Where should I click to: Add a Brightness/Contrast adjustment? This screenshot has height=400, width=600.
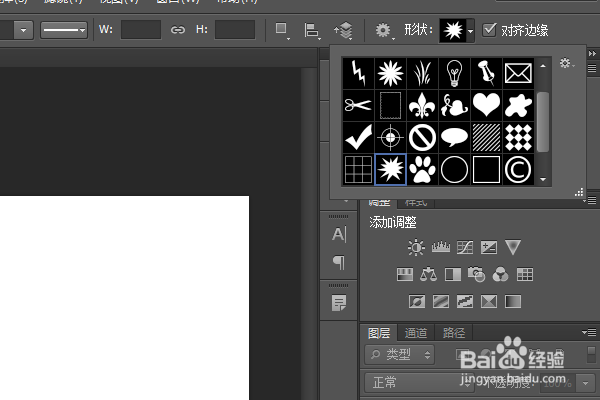(x=416, y=247)
